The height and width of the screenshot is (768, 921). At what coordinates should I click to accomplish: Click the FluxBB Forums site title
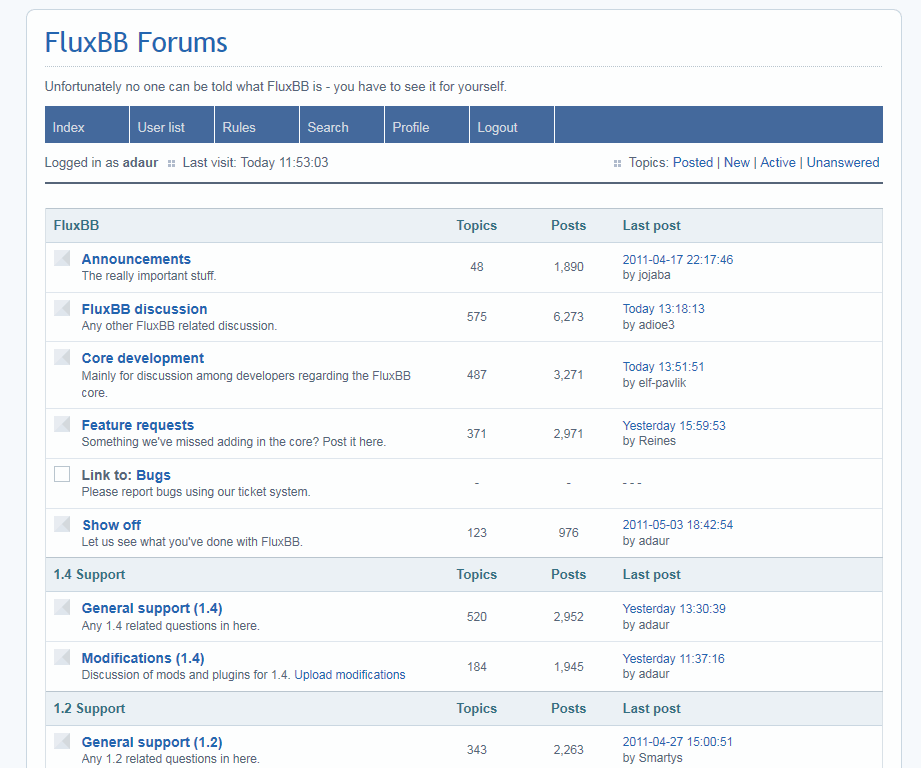[x=136, y=43]
